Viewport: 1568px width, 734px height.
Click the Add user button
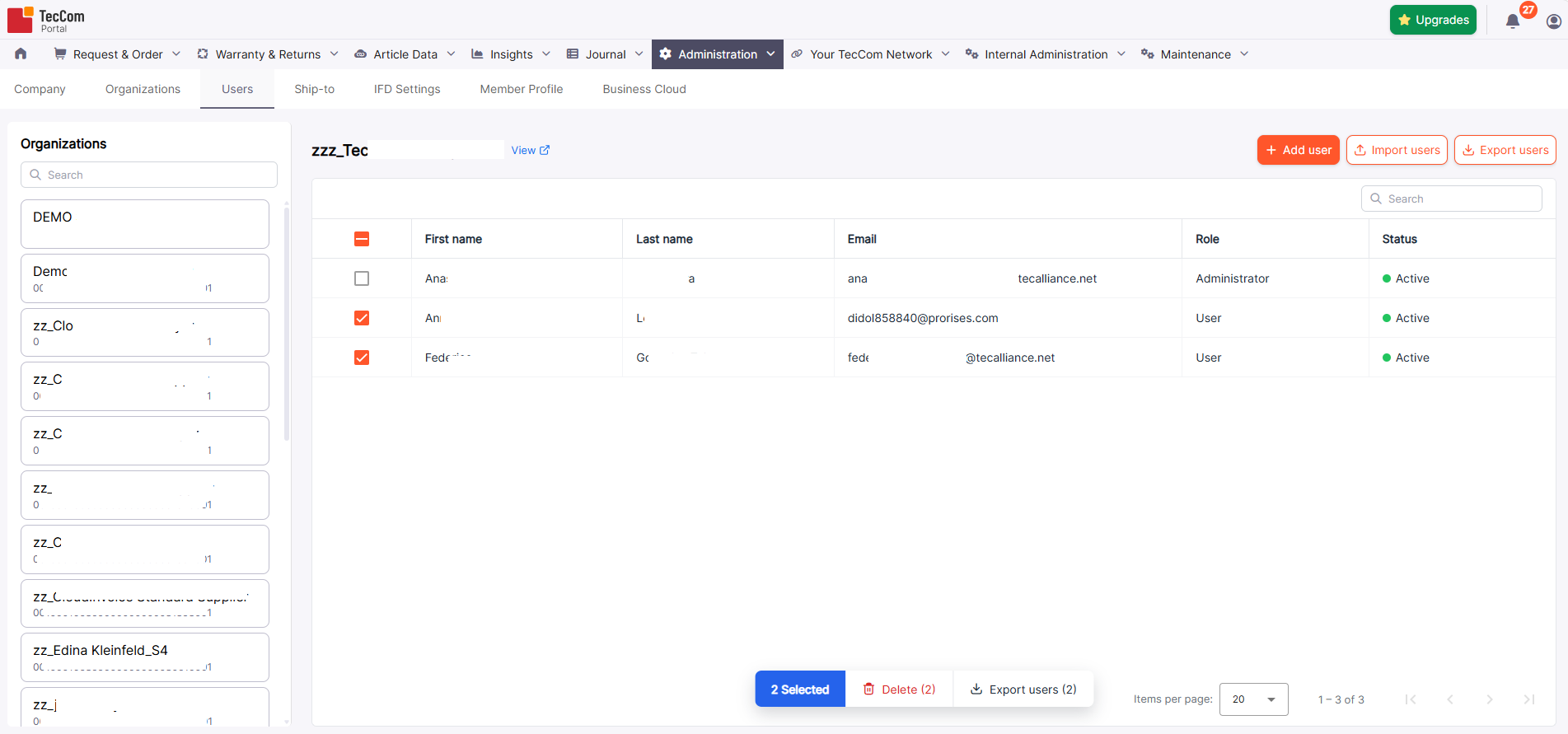tap(1298, 150)
